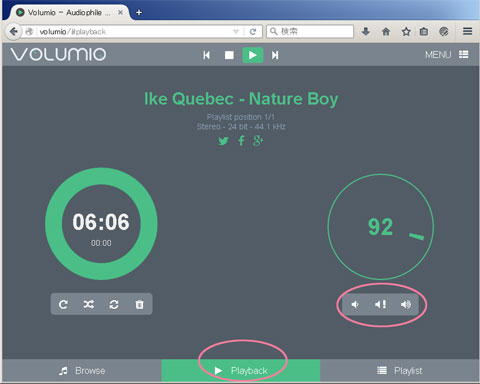Share the song on Google Plus
The width and height of the screenshot is (480, 384).
pyautogui.click(x=258, y=141)
